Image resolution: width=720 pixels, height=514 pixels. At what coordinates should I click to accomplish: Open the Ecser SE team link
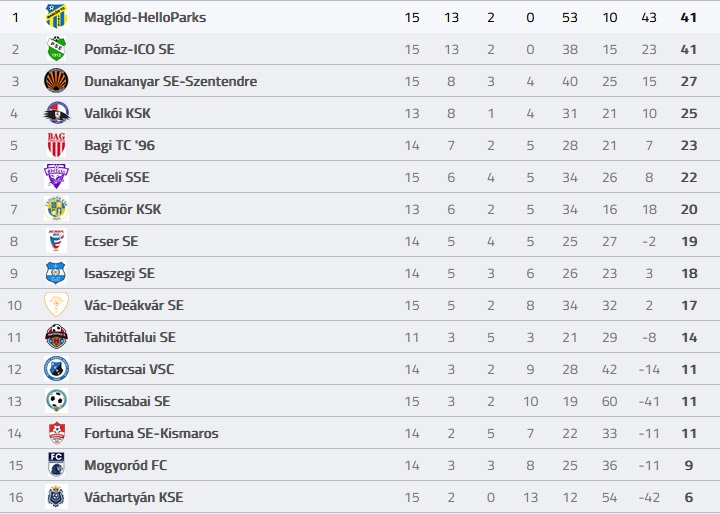[x=111, y=241]
